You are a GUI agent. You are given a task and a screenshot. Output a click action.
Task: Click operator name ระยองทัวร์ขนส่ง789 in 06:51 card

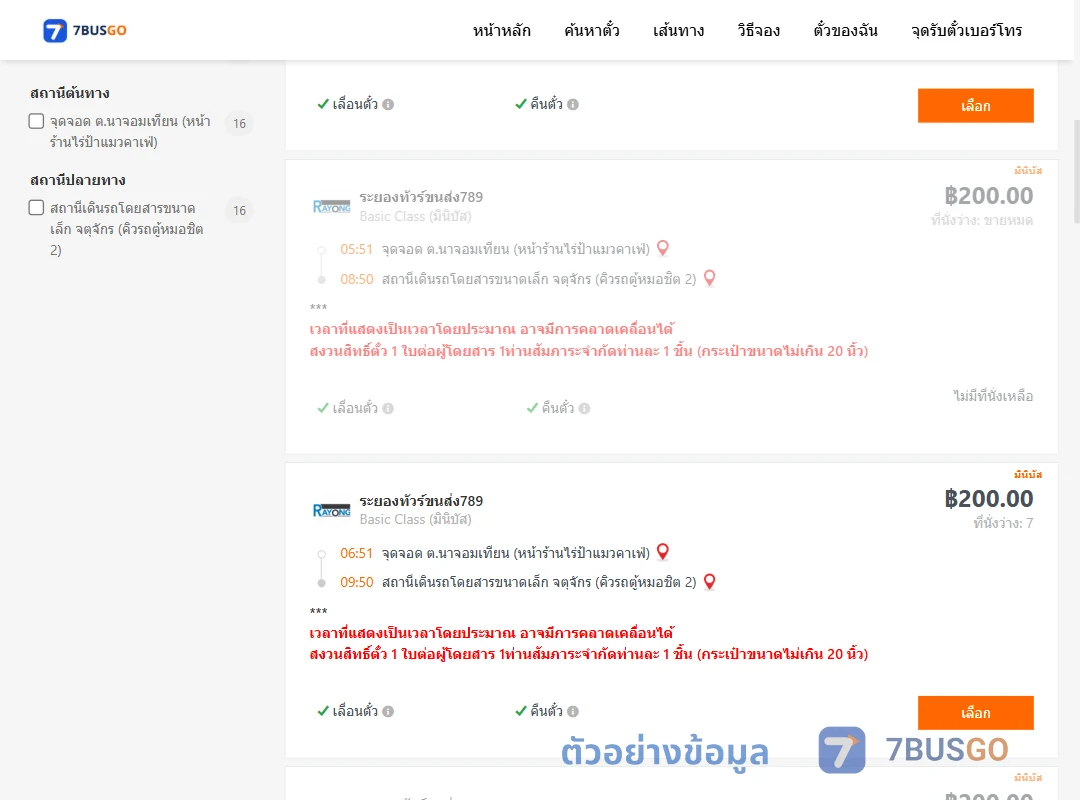pos(421,501)
